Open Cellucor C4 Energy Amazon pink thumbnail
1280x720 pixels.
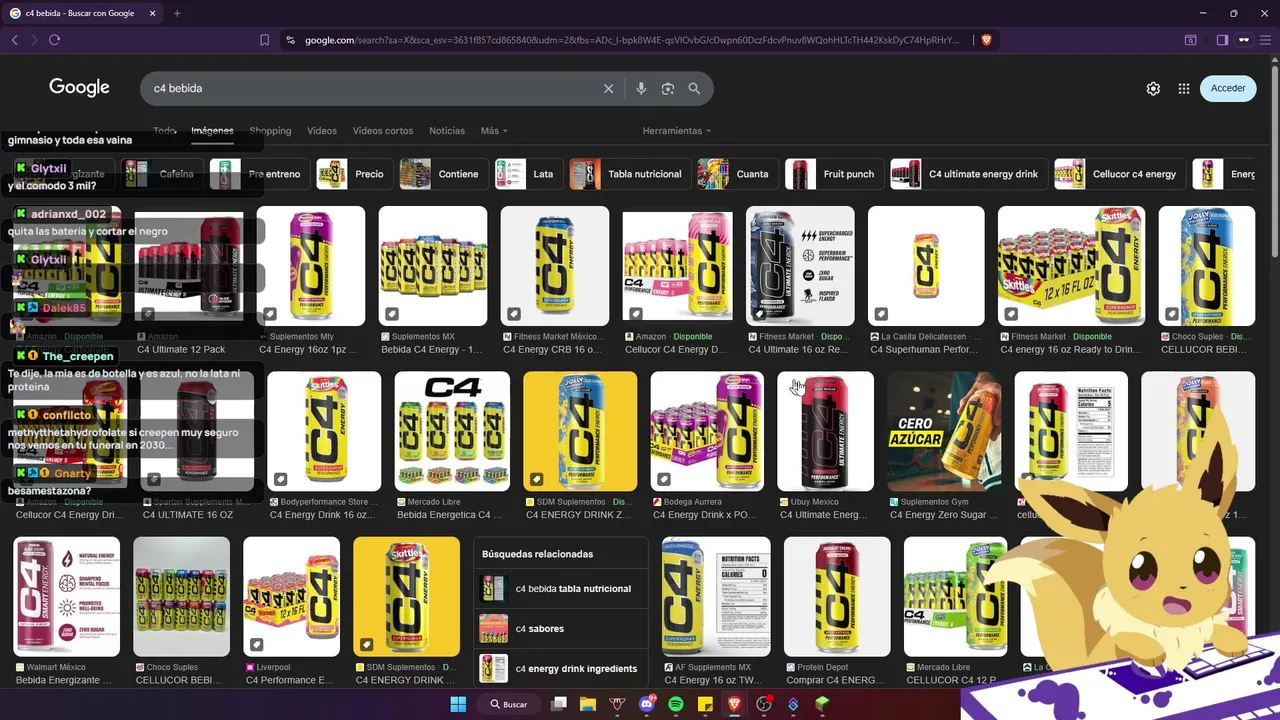click(x=677, y=266)
